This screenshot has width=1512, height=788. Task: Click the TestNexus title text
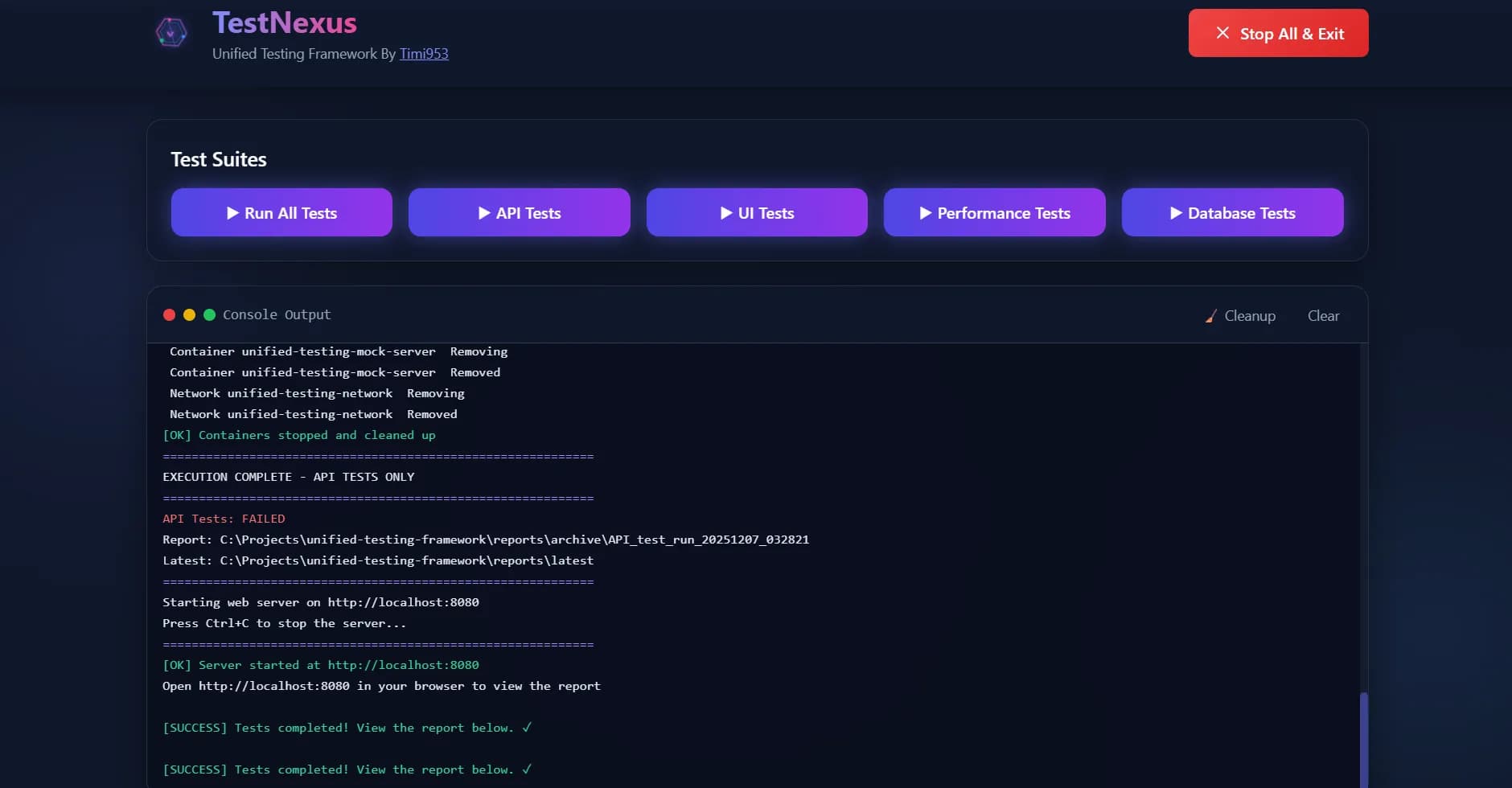[284, 23]
